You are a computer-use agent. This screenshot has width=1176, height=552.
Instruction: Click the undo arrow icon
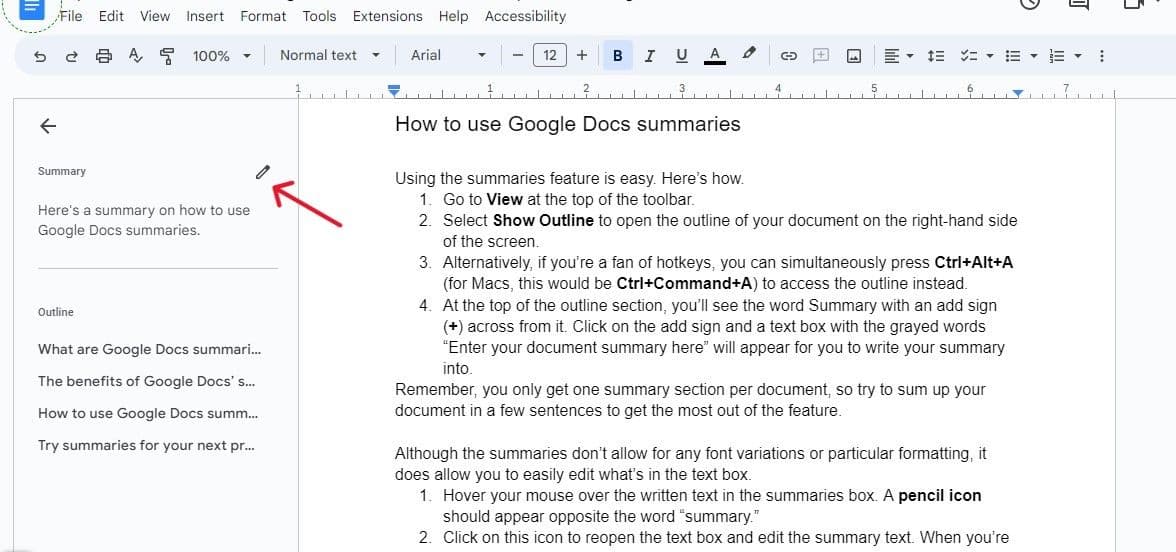pyautogui.click(x=40, y=56)
